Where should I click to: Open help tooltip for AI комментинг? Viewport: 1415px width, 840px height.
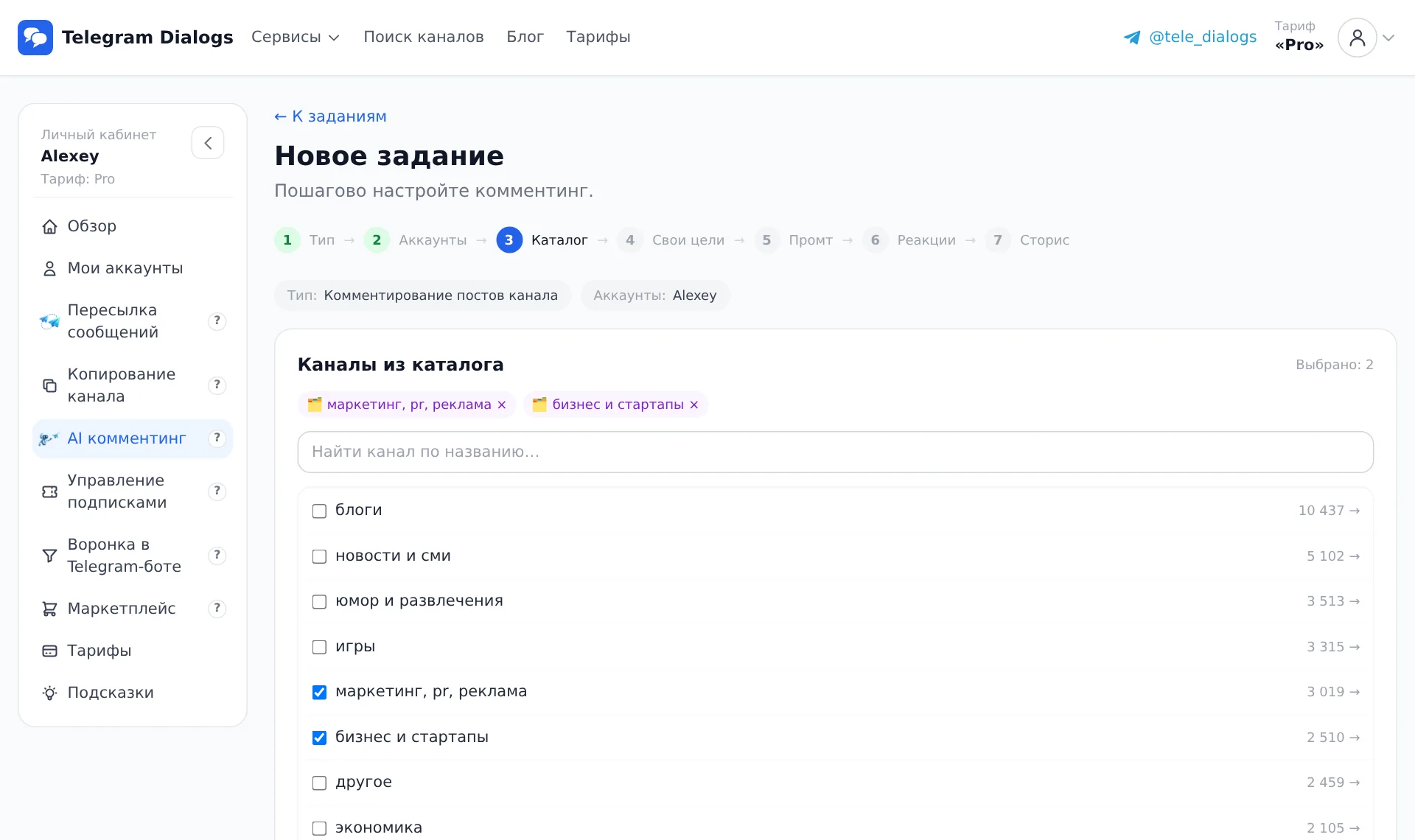[x=217, y=438]
